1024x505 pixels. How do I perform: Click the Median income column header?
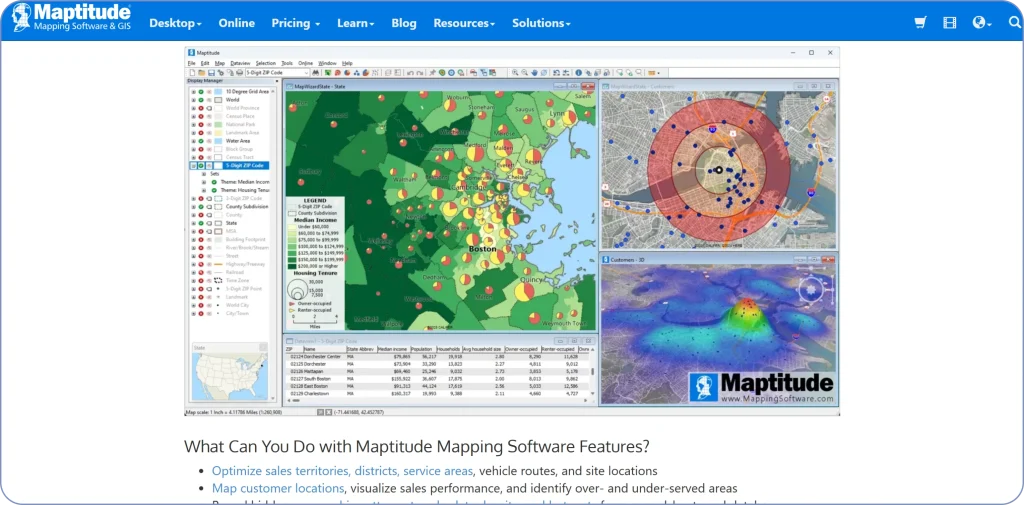(394, 350)
